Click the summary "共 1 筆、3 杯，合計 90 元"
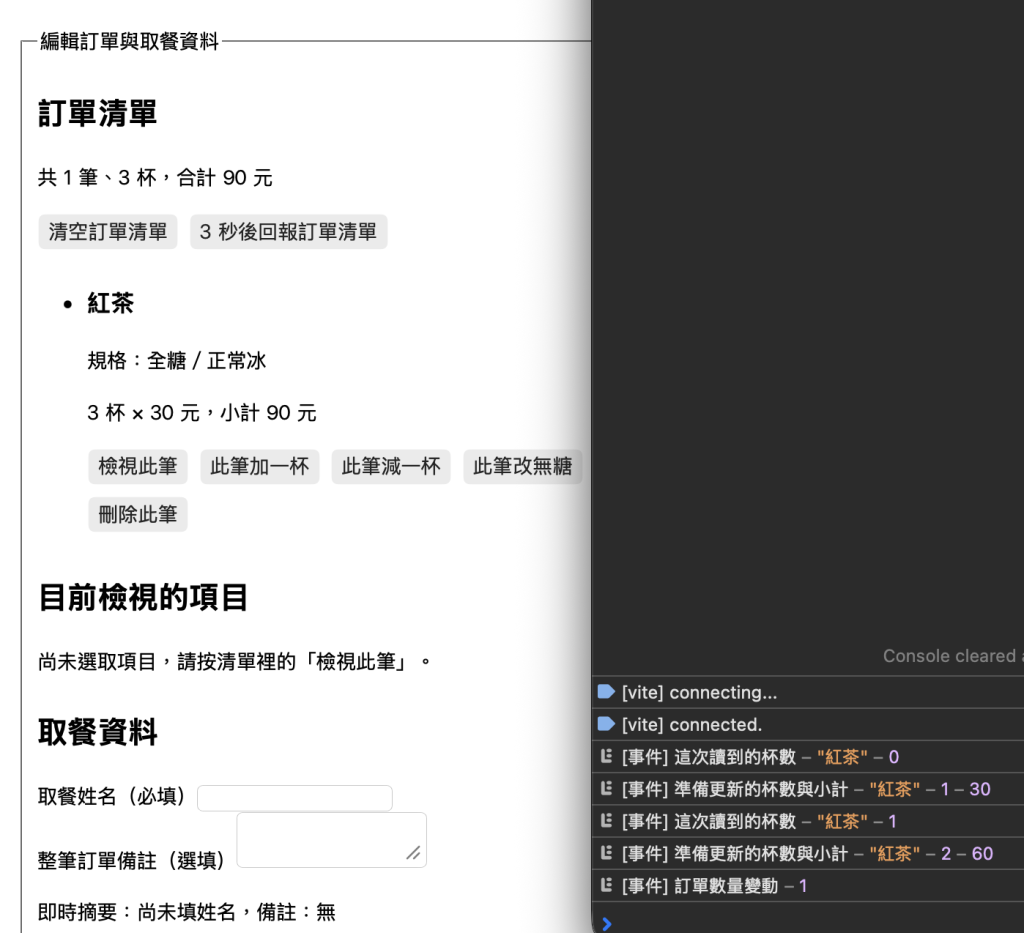1024x933 pixels. 155,178
